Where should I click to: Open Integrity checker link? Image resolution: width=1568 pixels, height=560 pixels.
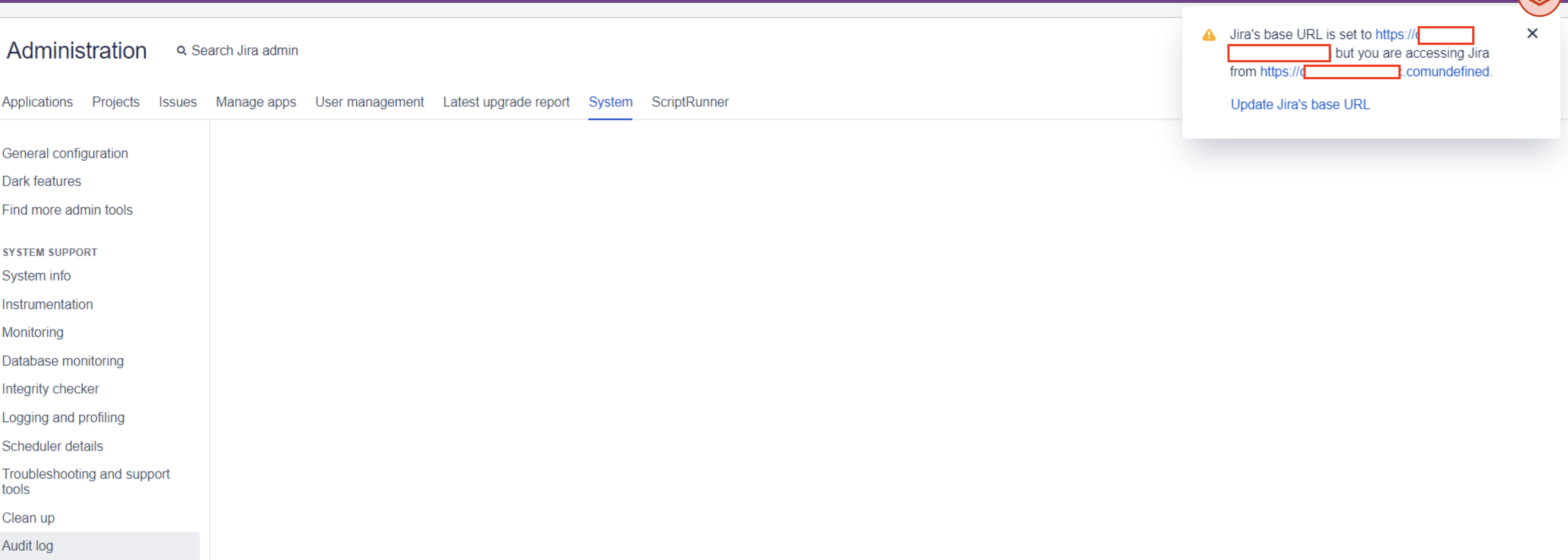50,389
